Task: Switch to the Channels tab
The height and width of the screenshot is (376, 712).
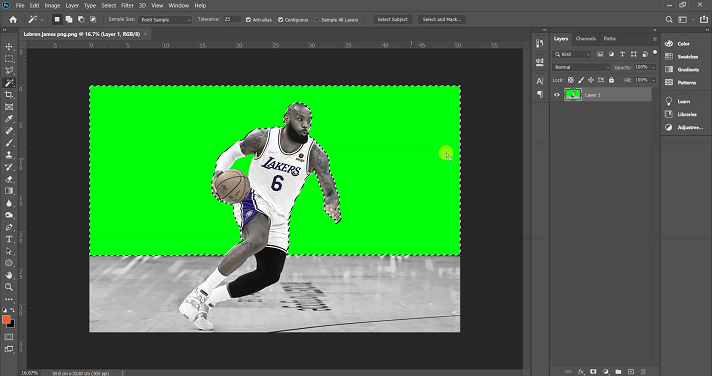Action: tap(585, 39)
